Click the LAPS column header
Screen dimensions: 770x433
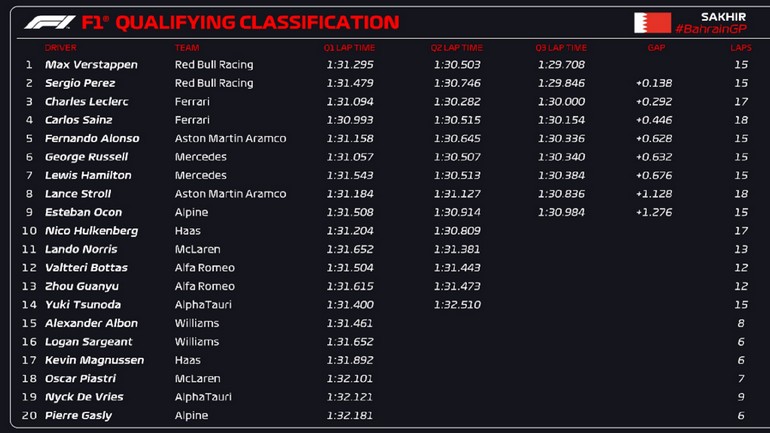741,47
